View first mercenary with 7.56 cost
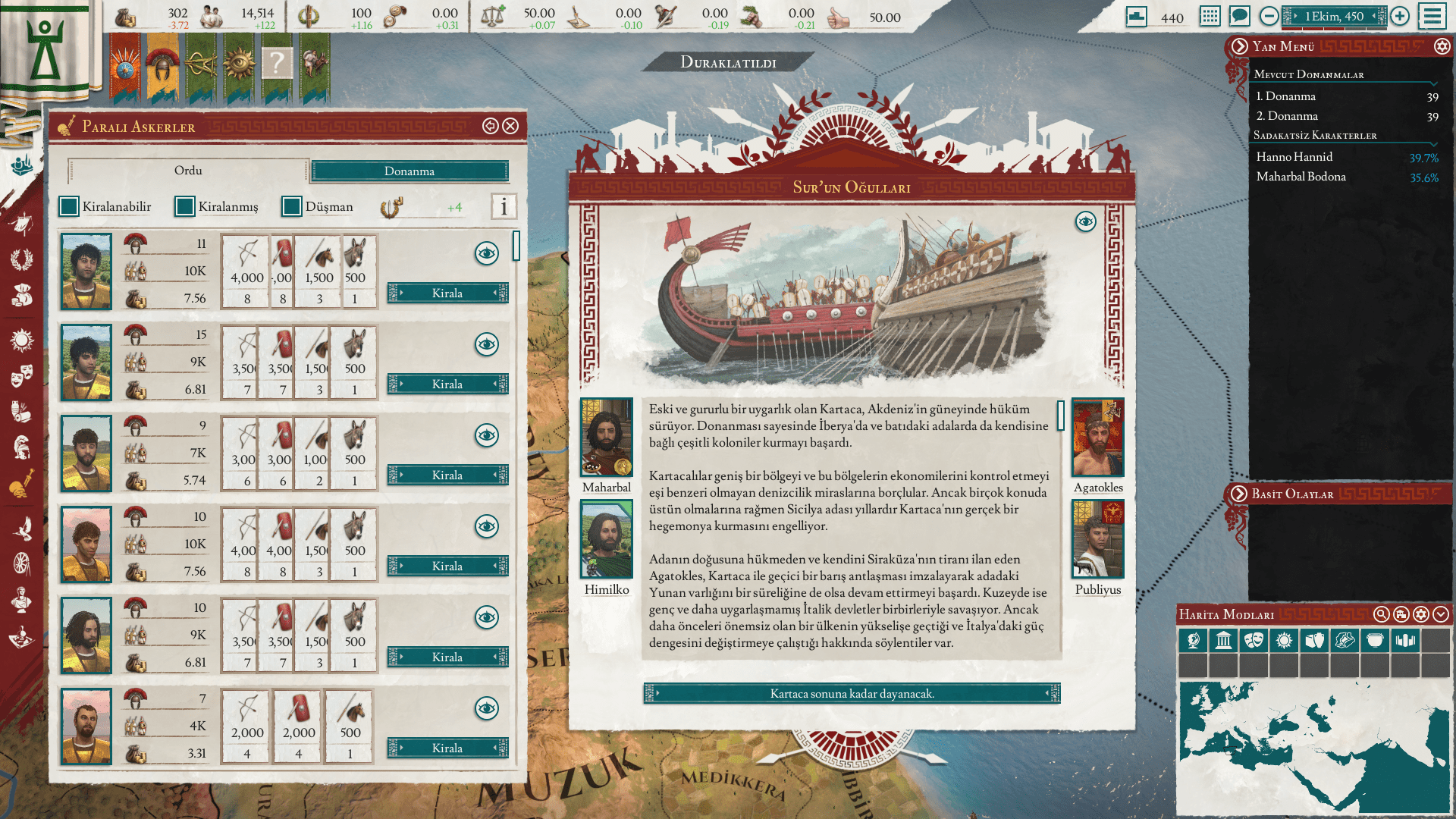Image resolution: width=1456 pixels, height=819 pixels. 487,253
